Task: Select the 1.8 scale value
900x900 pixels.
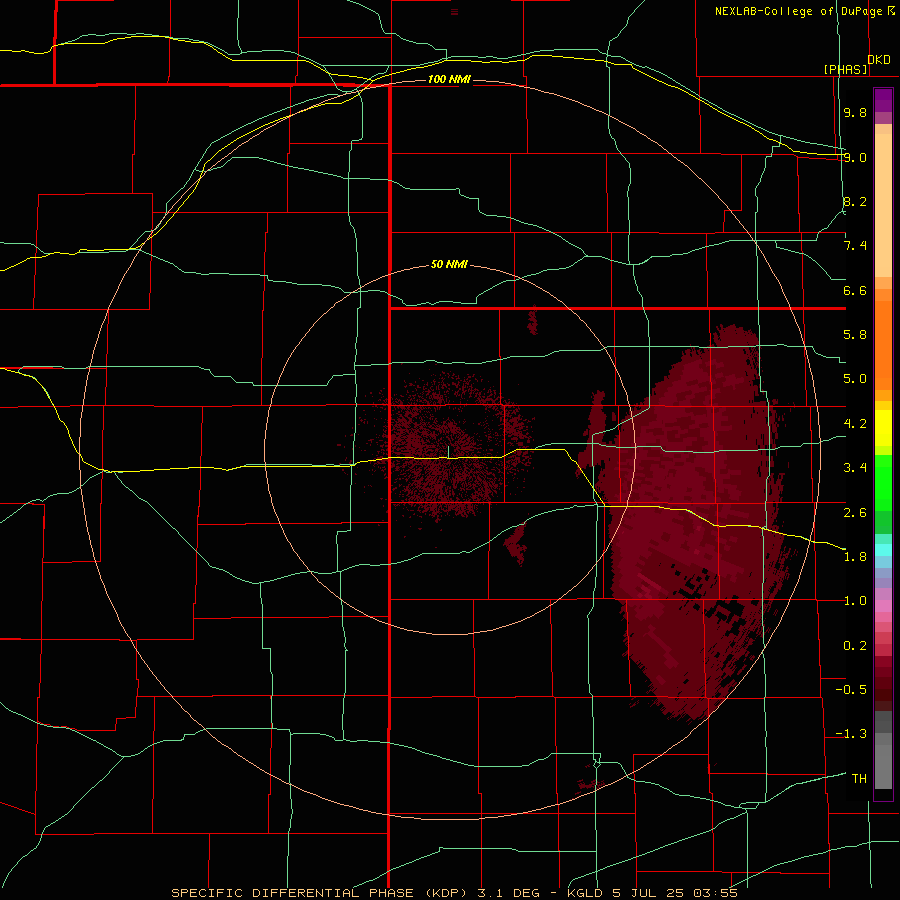Action: point(855,557)
